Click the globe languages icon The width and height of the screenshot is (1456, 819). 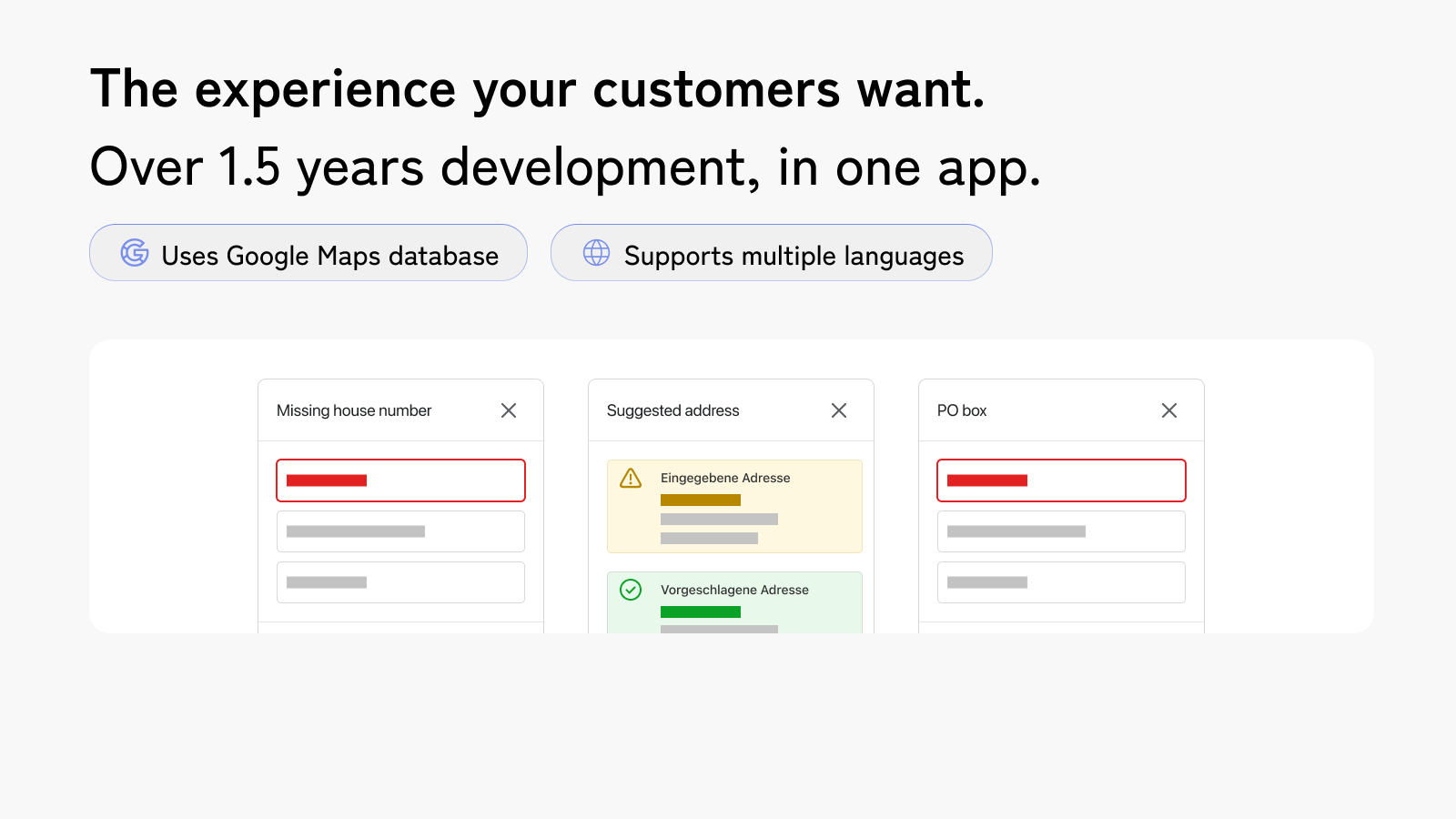pyautogui.click(x=596, y=253)
